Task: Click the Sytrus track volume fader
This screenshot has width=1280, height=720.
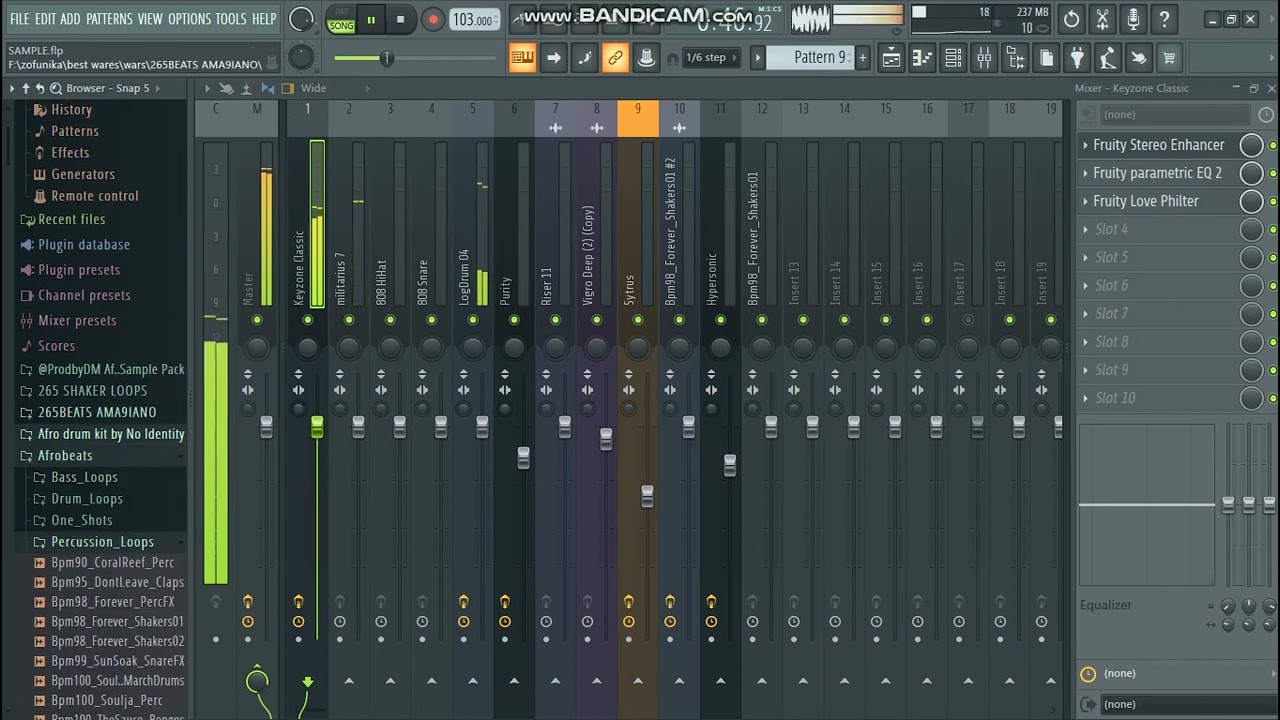Action: click(x=647, y=496)
